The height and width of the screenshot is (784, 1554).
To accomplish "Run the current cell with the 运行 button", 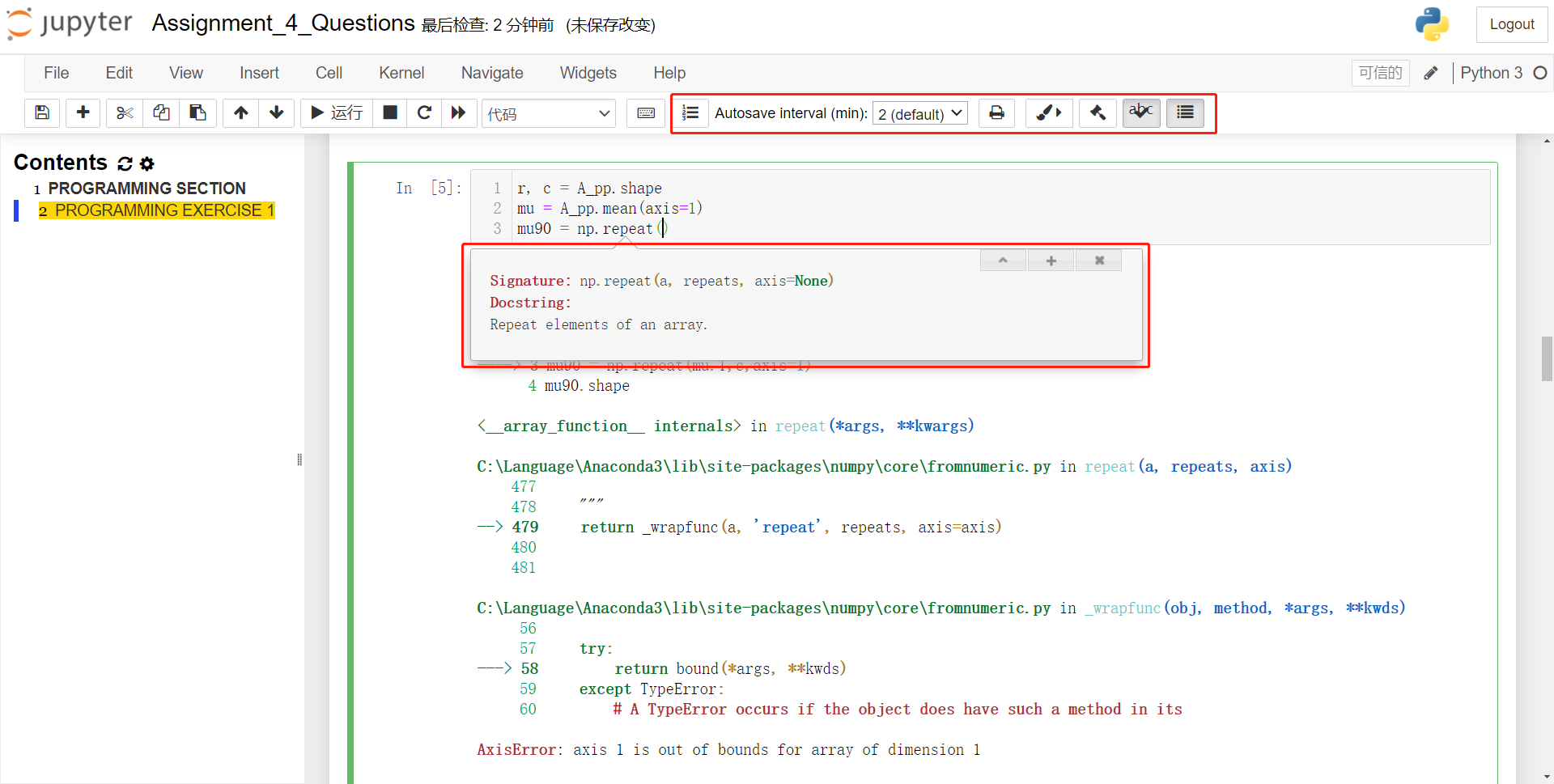I will coord(337,113).
